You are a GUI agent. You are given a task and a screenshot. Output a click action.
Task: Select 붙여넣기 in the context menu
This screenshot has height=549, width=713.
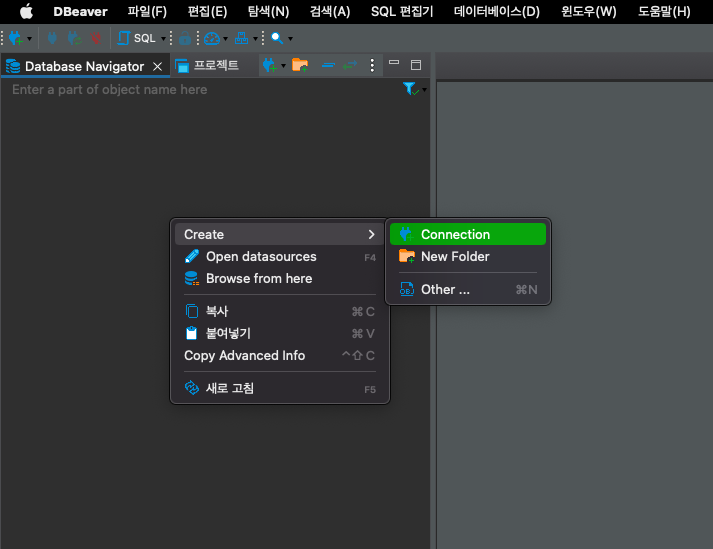tap(280, 333)
